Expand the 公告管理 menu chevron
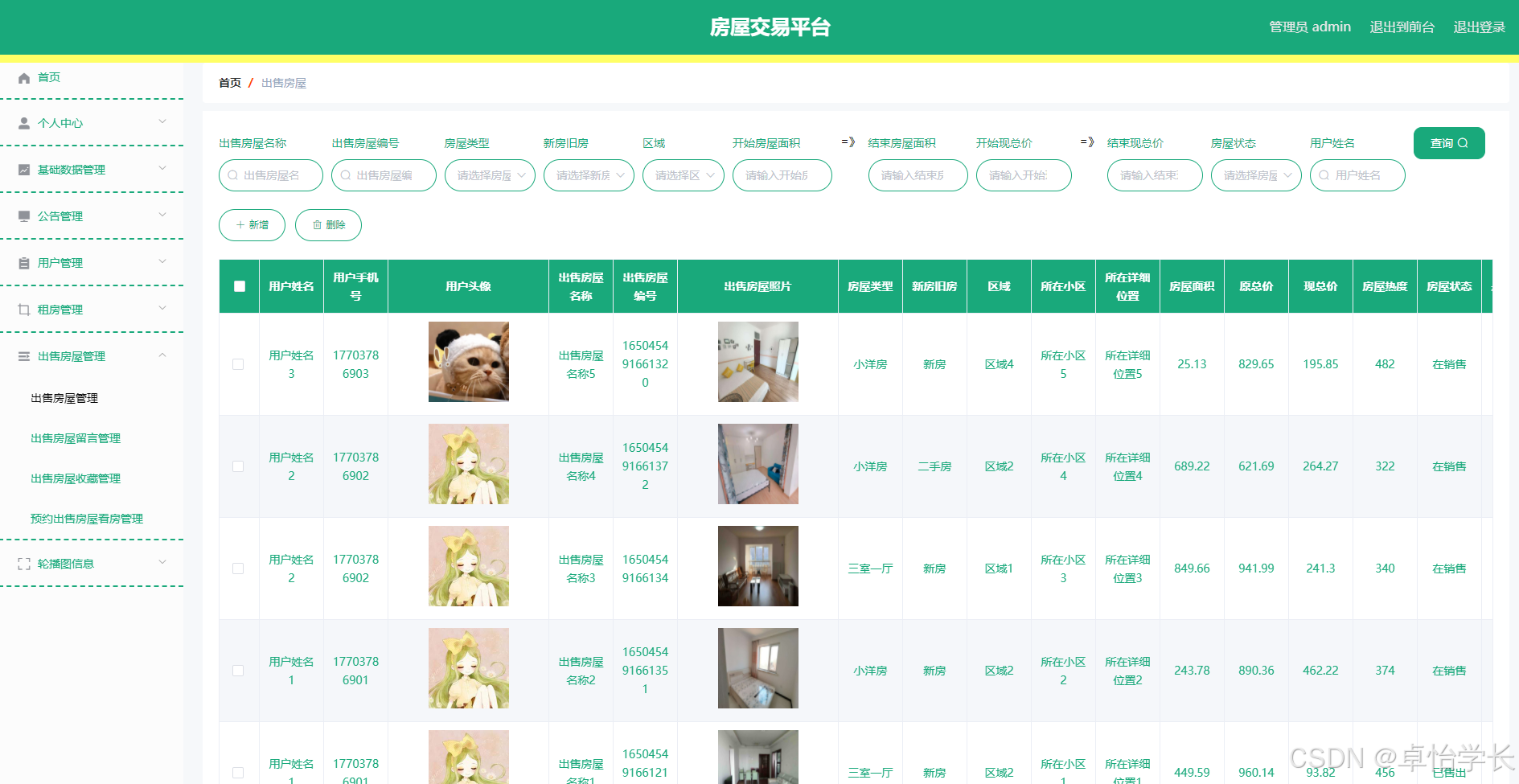Screen dimensions: 1519x784 [162, 215]
